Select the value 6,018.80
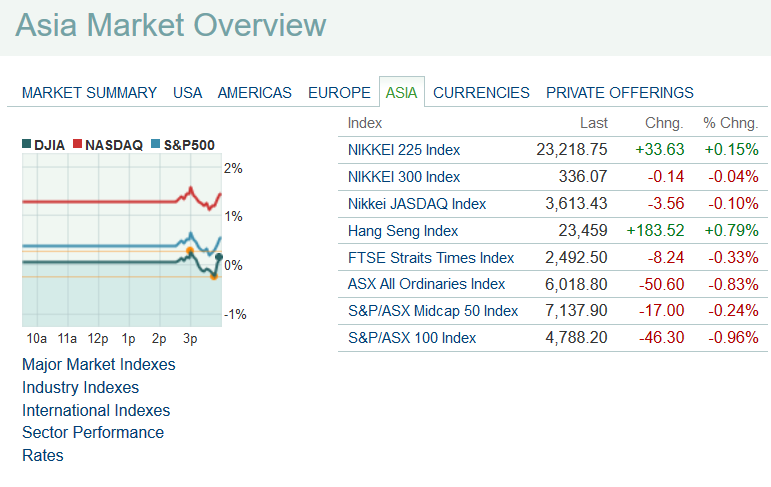Screen dimensions: 771x487 coord(576,284)
